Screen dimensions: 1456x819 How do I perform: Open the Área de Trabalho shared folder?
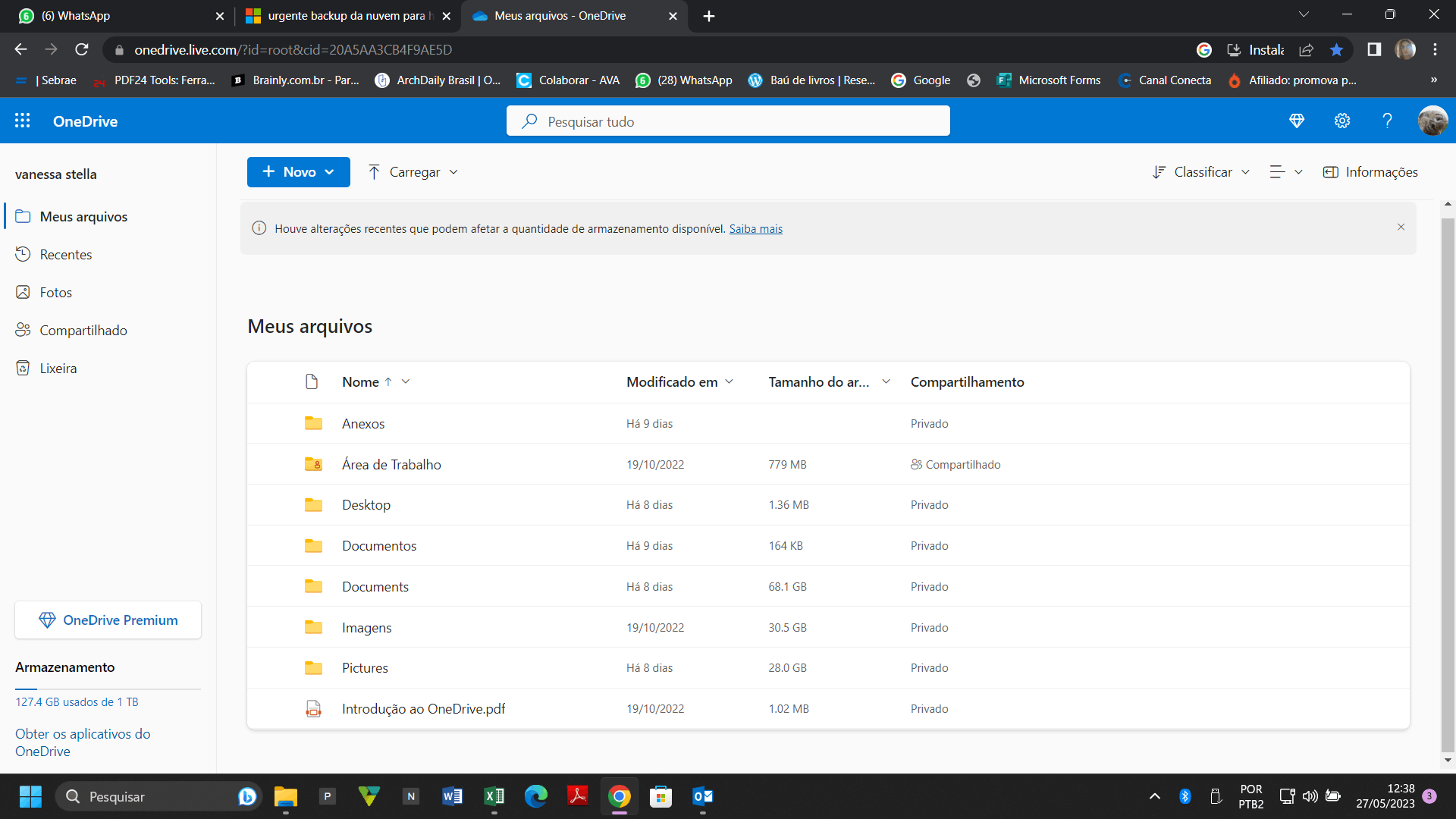[x=391, y=464]
